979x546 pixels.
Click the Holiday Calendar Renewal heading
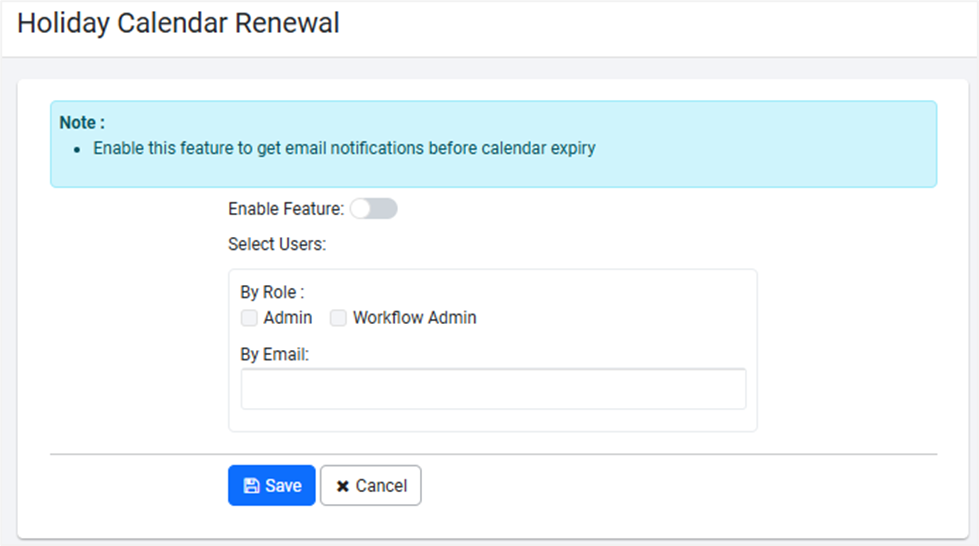pos(179,23)
